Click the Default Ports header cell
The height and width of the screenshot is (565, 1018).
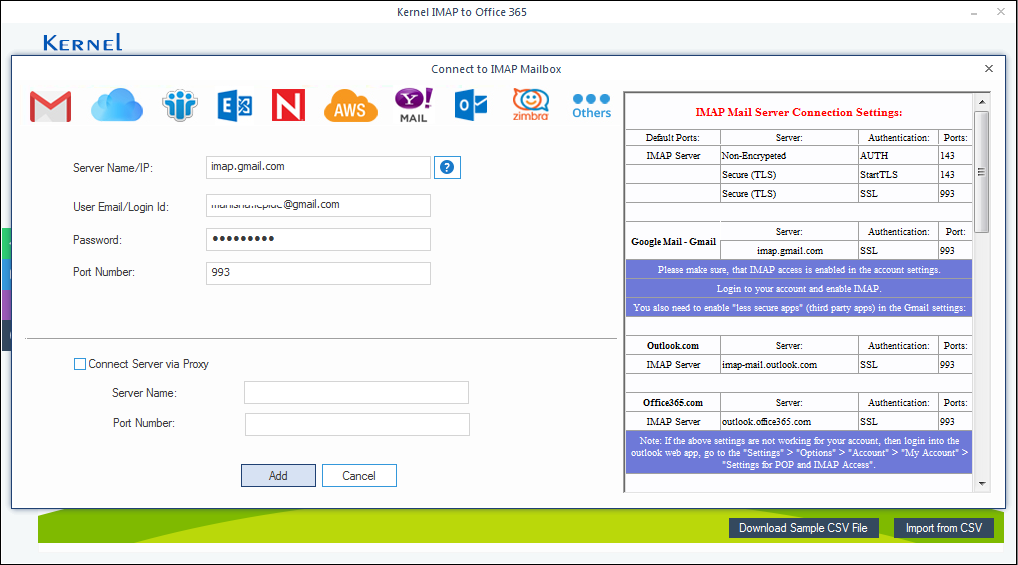(673, 138)
